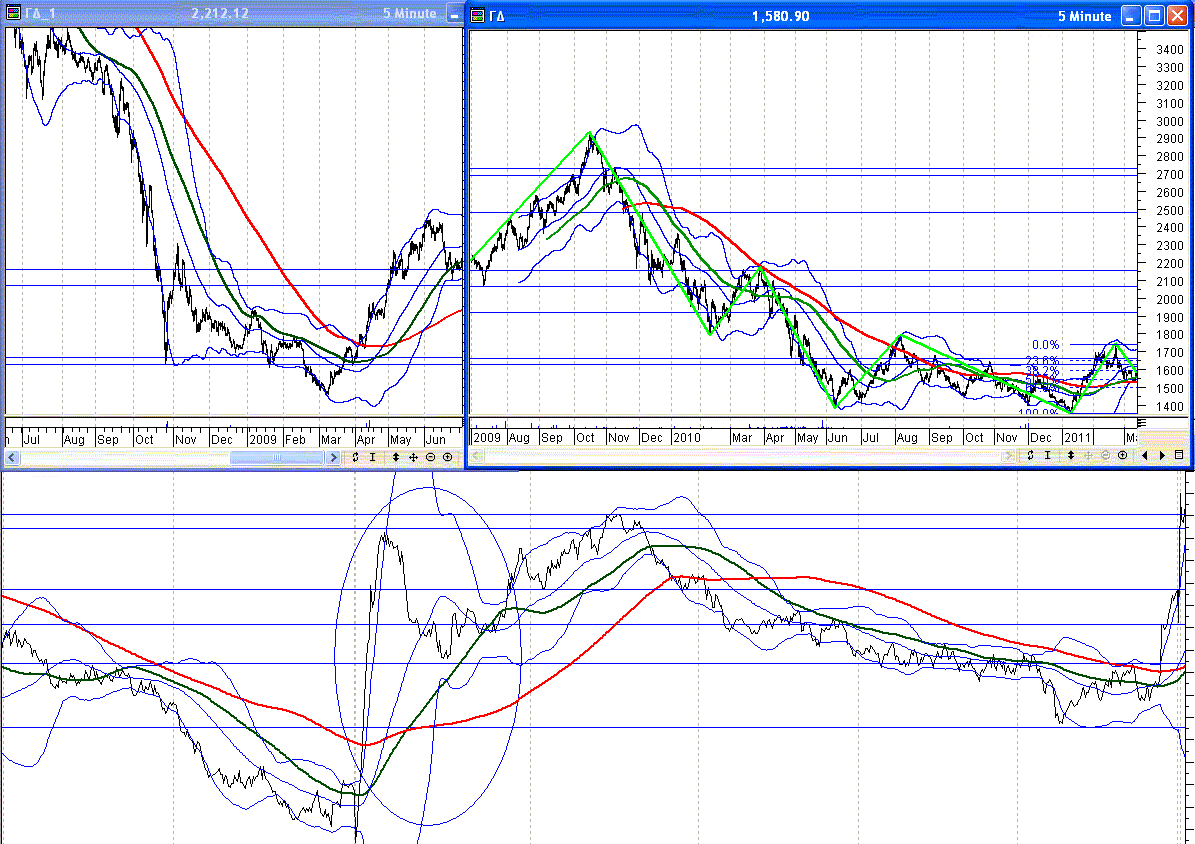Open the 5 Minute interval in left chart title
This screenshot has height=844, width=1195.
(x=410, y=14)
